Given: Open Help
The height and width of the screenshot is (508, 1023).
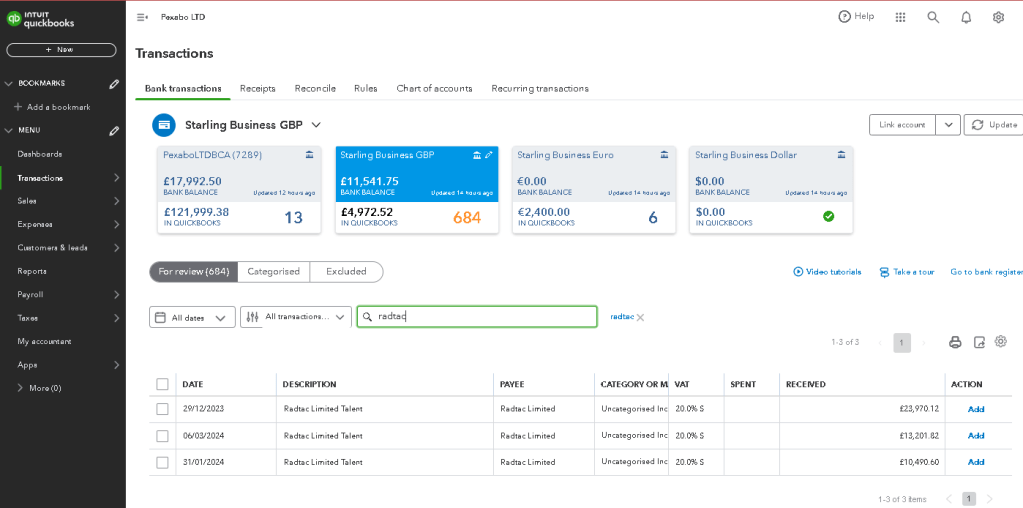Looking at the screenshot, I should point(856,17).
